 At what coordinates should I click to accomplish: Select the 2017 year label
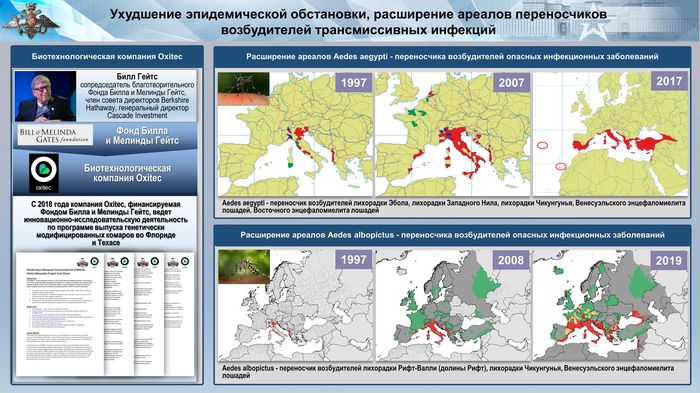pos(669,81)
